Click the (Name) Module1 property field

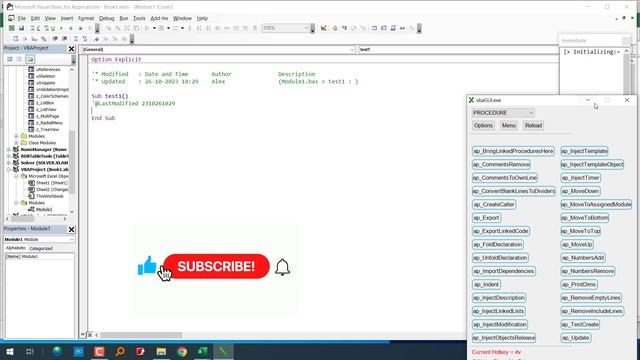coord(40,256)
